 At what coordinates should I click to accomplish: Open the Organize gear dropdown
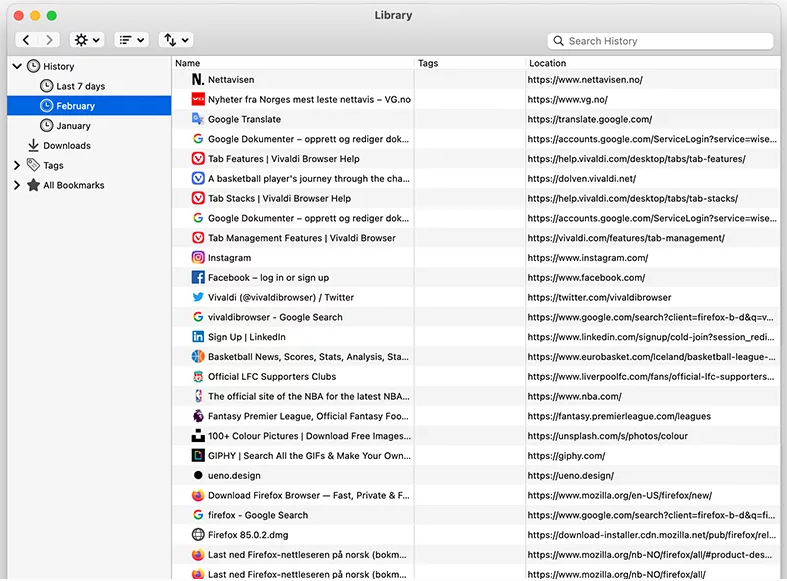(86, 40)
